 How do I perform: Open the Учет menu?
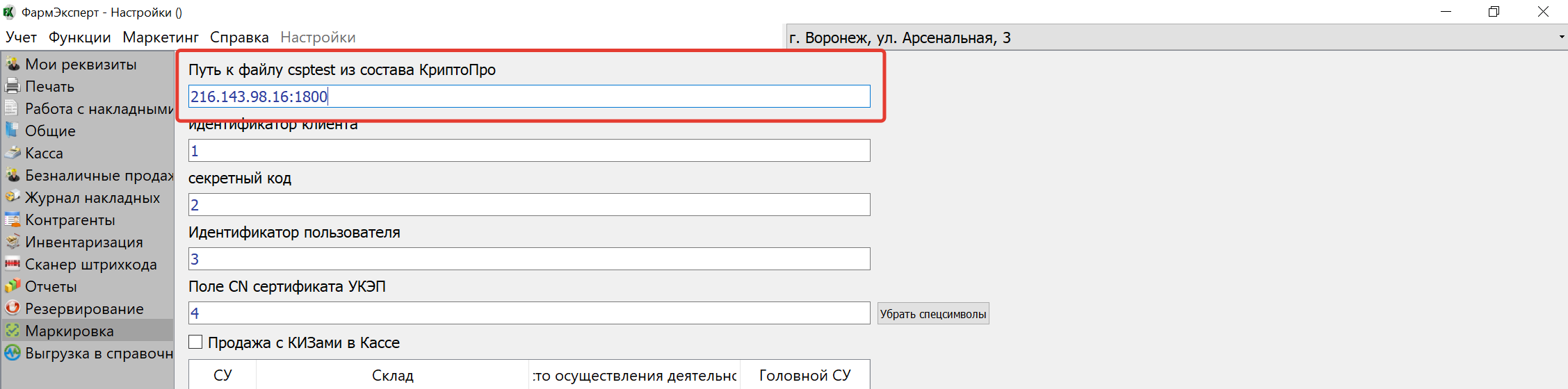click(x=22, y=38)
